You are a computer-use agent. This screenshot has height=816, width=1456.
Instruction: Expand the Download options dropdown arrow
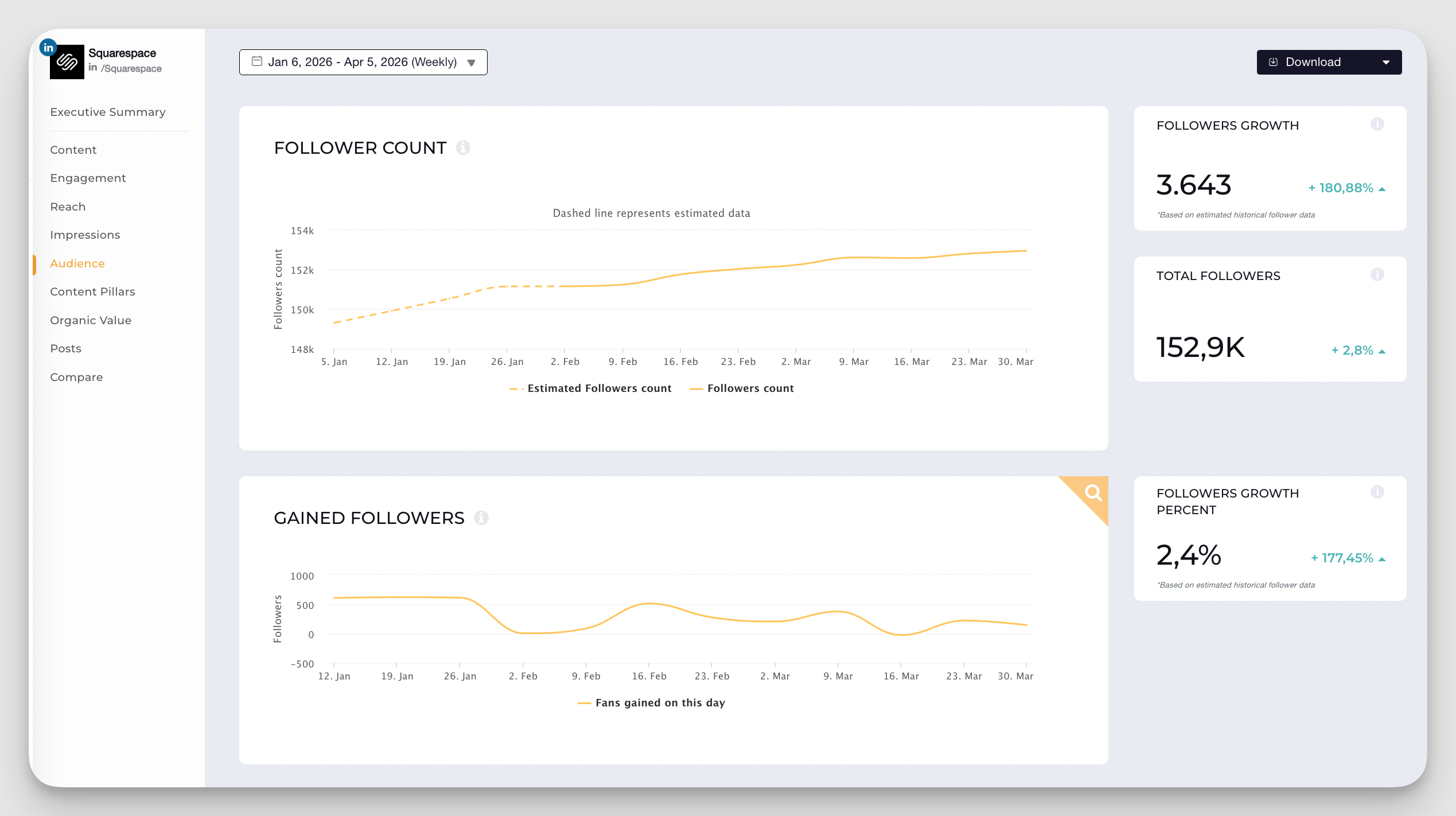point(1387,61)
